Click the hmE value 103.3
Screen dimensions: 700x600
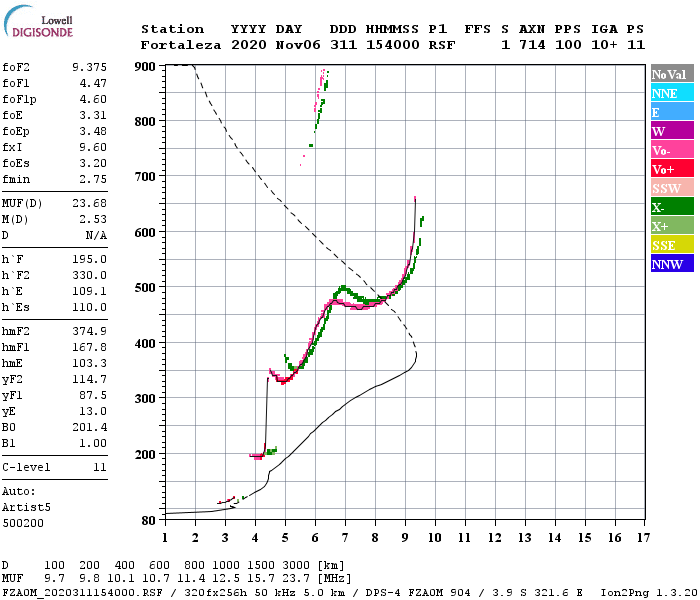[89, 363]
